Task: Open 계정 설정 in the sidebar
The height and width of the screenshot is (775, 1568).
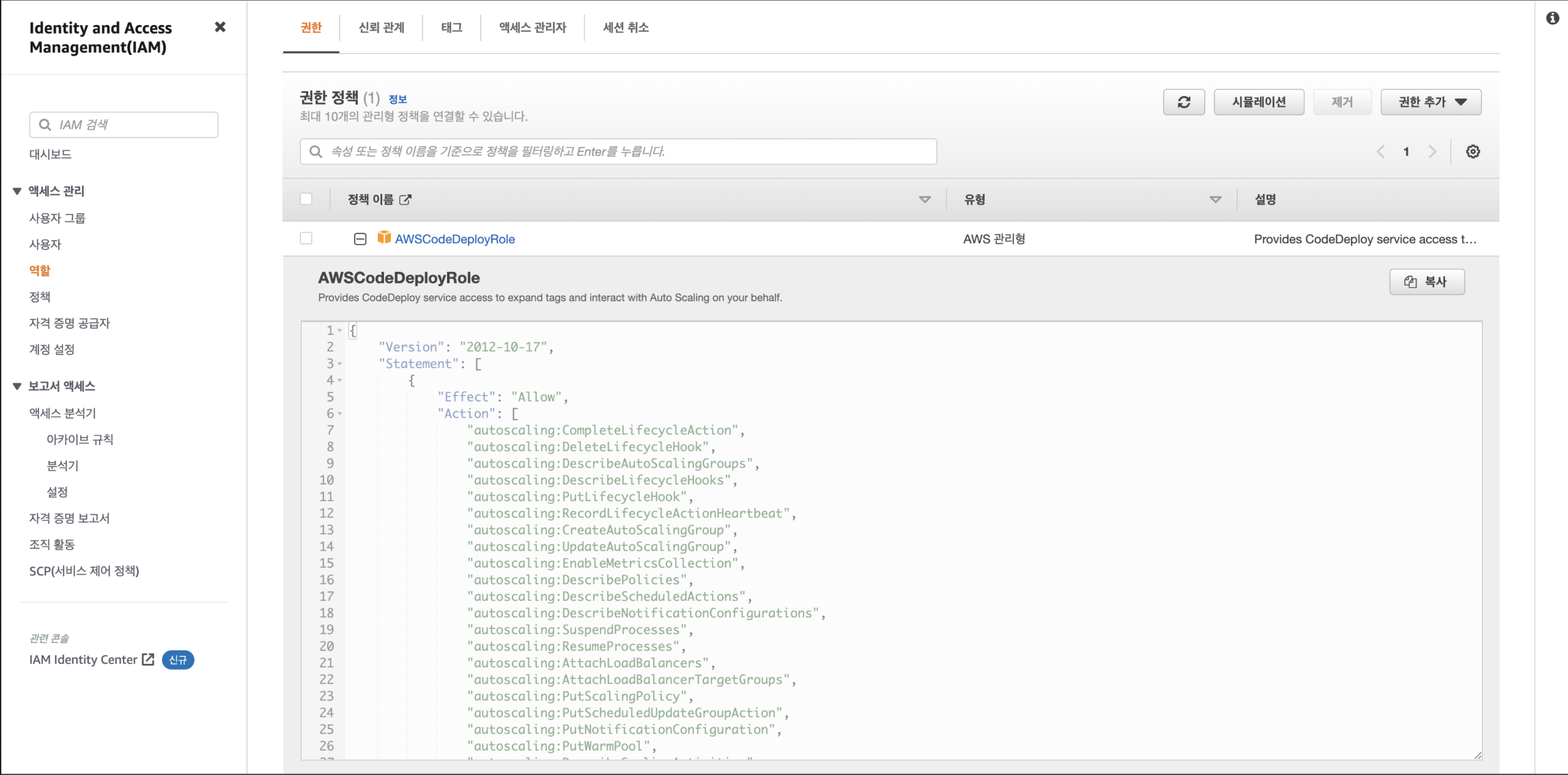Action: [52, 350]
